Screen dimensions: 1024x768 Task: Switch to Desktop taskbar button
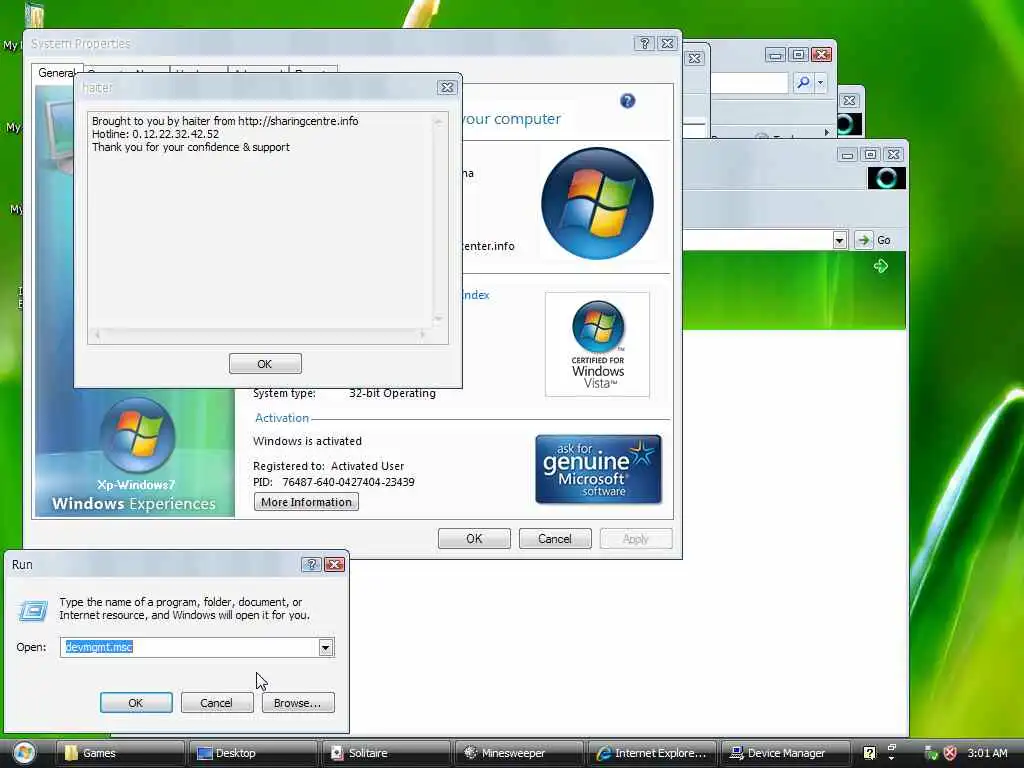(254, 753)
